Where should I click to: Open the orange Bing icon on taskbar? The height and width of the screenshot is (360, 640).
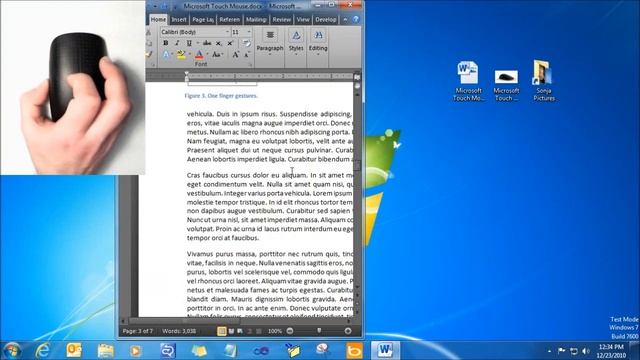click(354, 351)
